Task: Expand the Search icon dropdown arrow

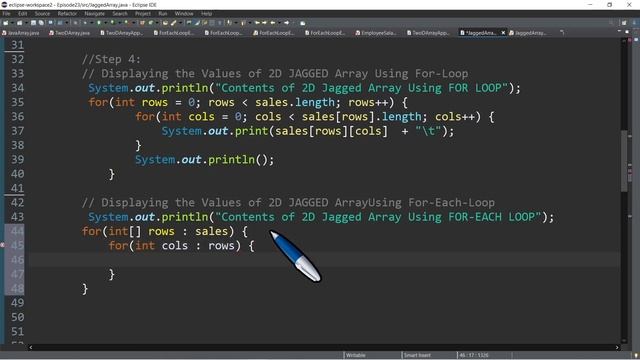Action: pyautogui.click(x=180, y=23)
